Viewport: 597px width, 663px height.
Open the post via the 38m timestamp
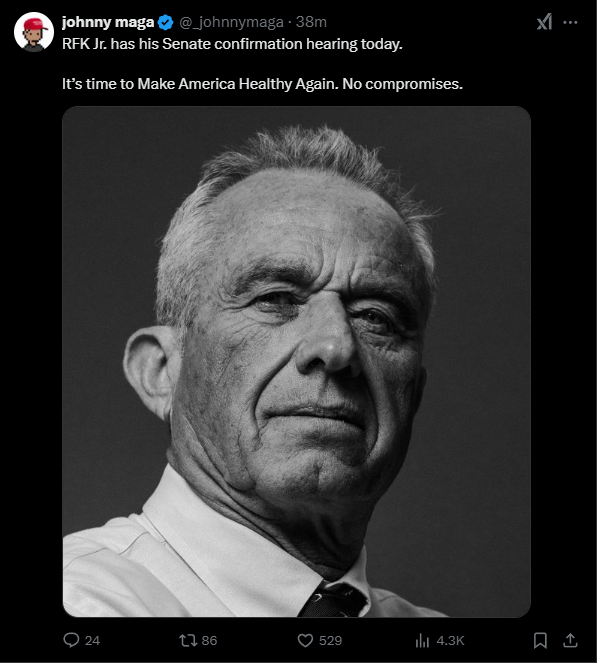(311, 22)
